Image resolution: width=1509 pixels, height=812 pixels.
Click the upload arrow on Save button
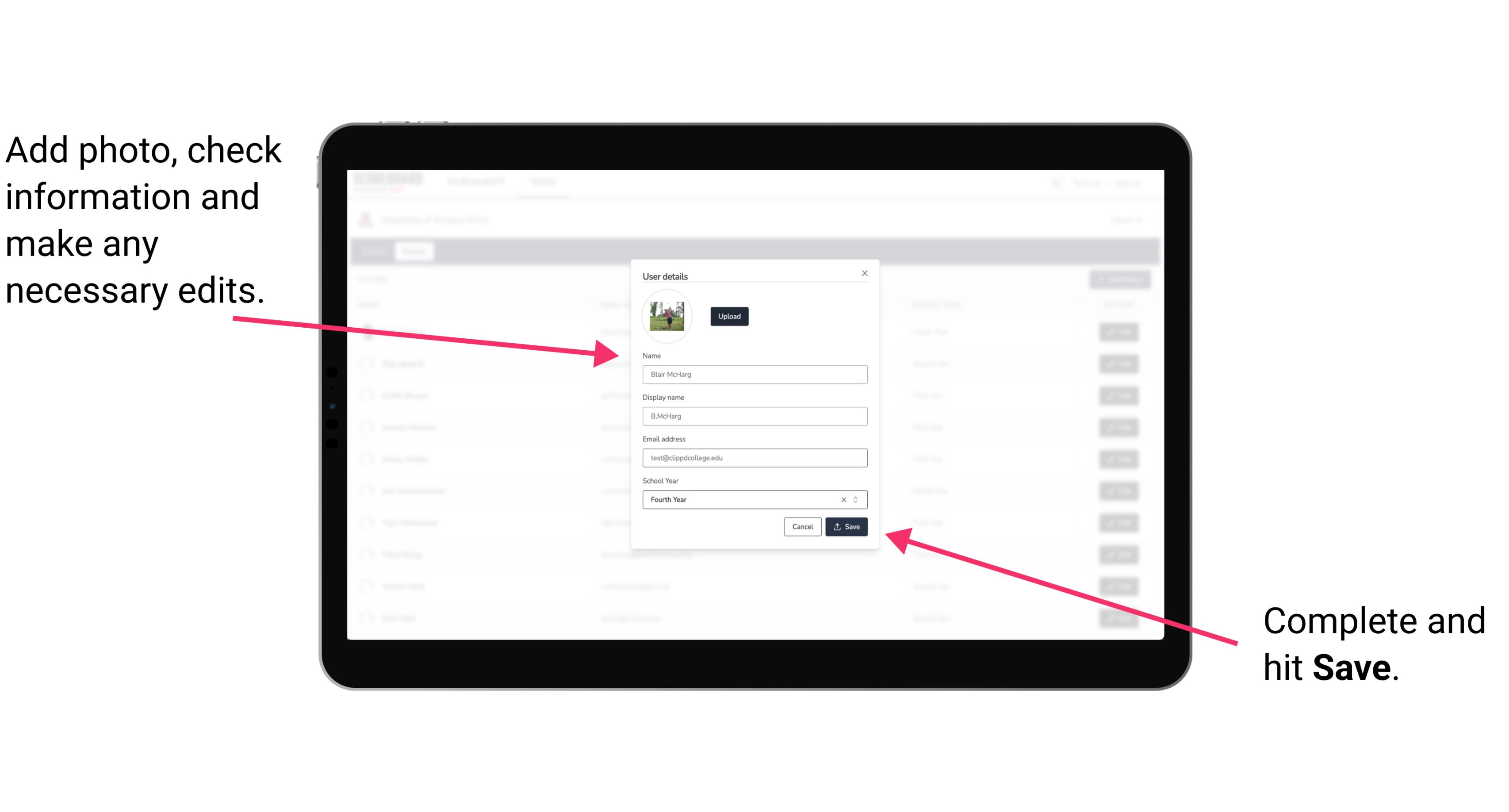click(x=837, y=527)
